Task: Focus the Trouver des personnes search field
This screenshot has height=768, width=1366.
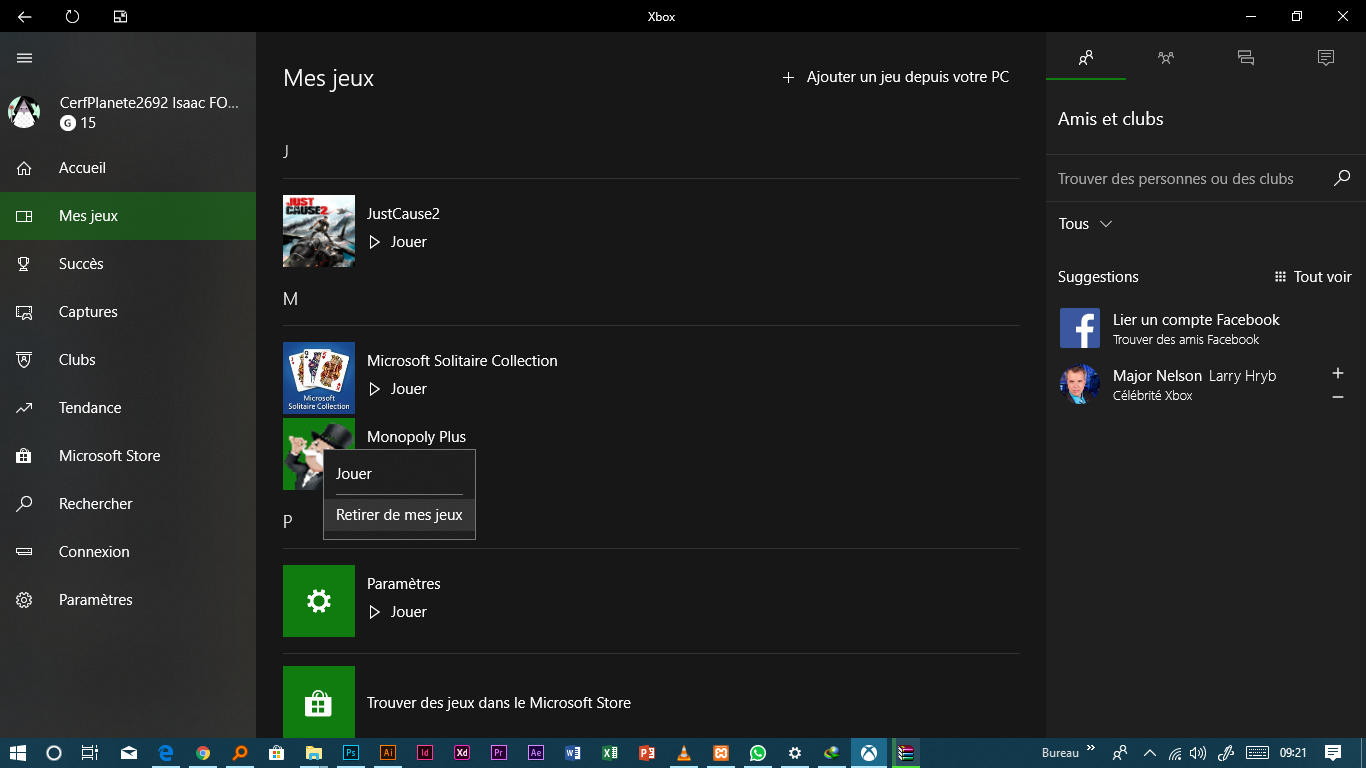Action: [x=1190, y=179]
